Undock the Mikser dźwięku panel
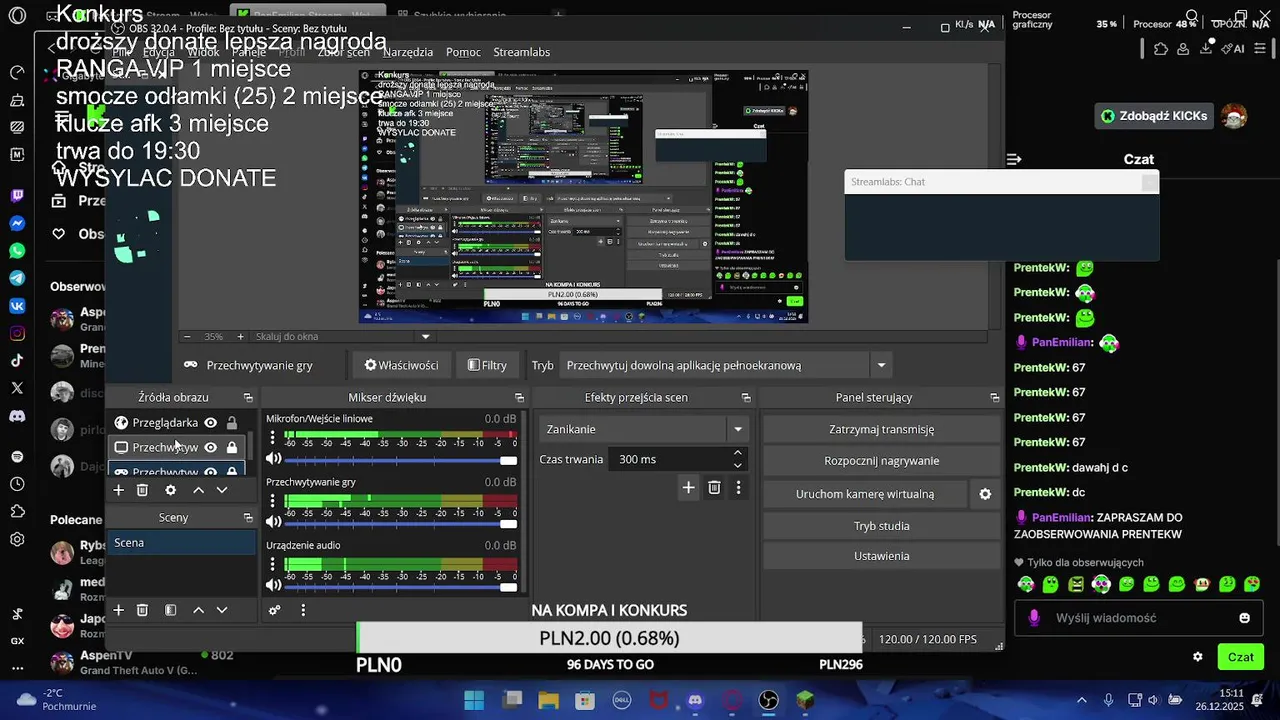 point(519,398)
